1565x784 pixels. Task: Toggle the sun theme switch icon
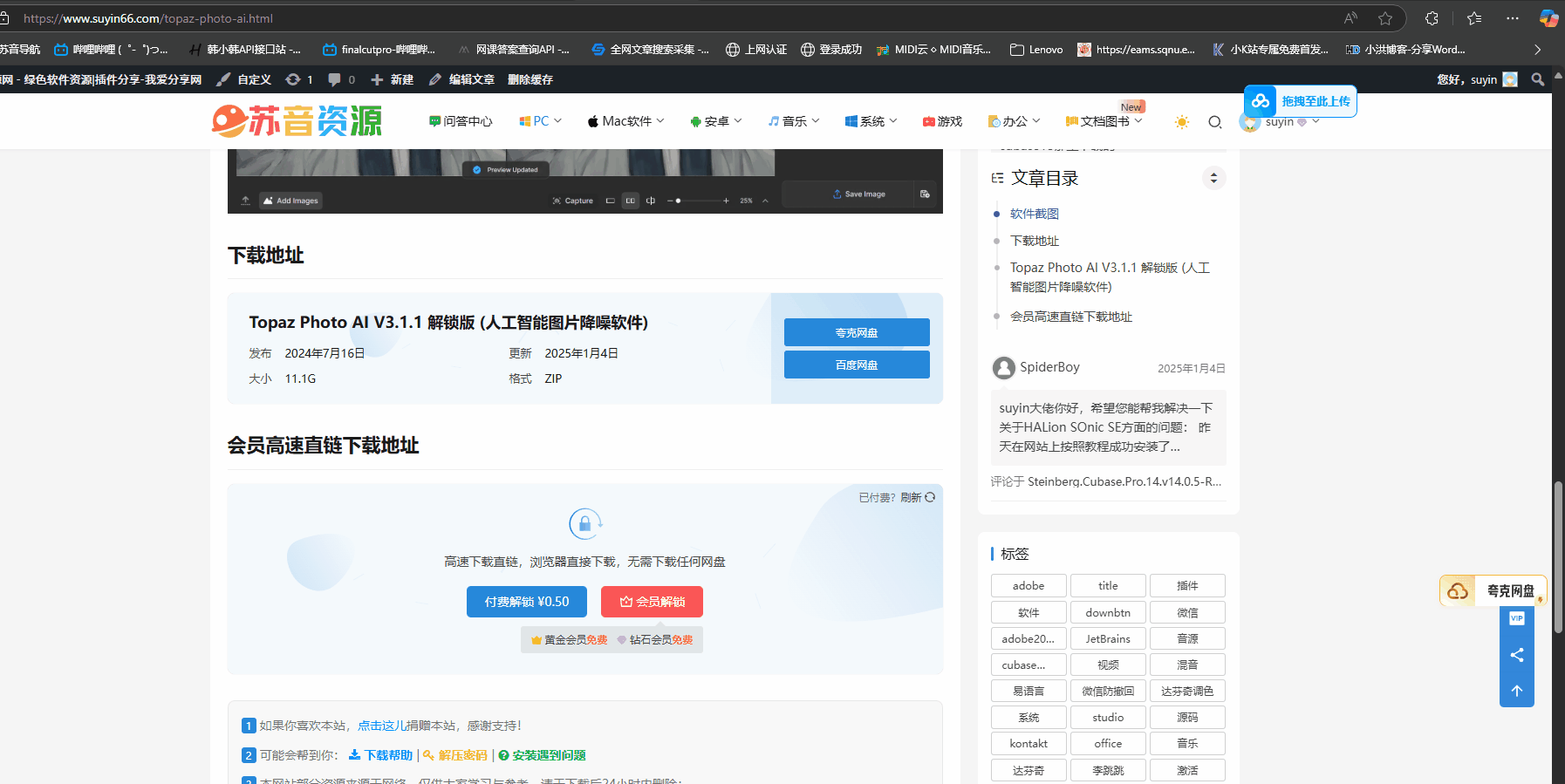[x=1182, y=122]
